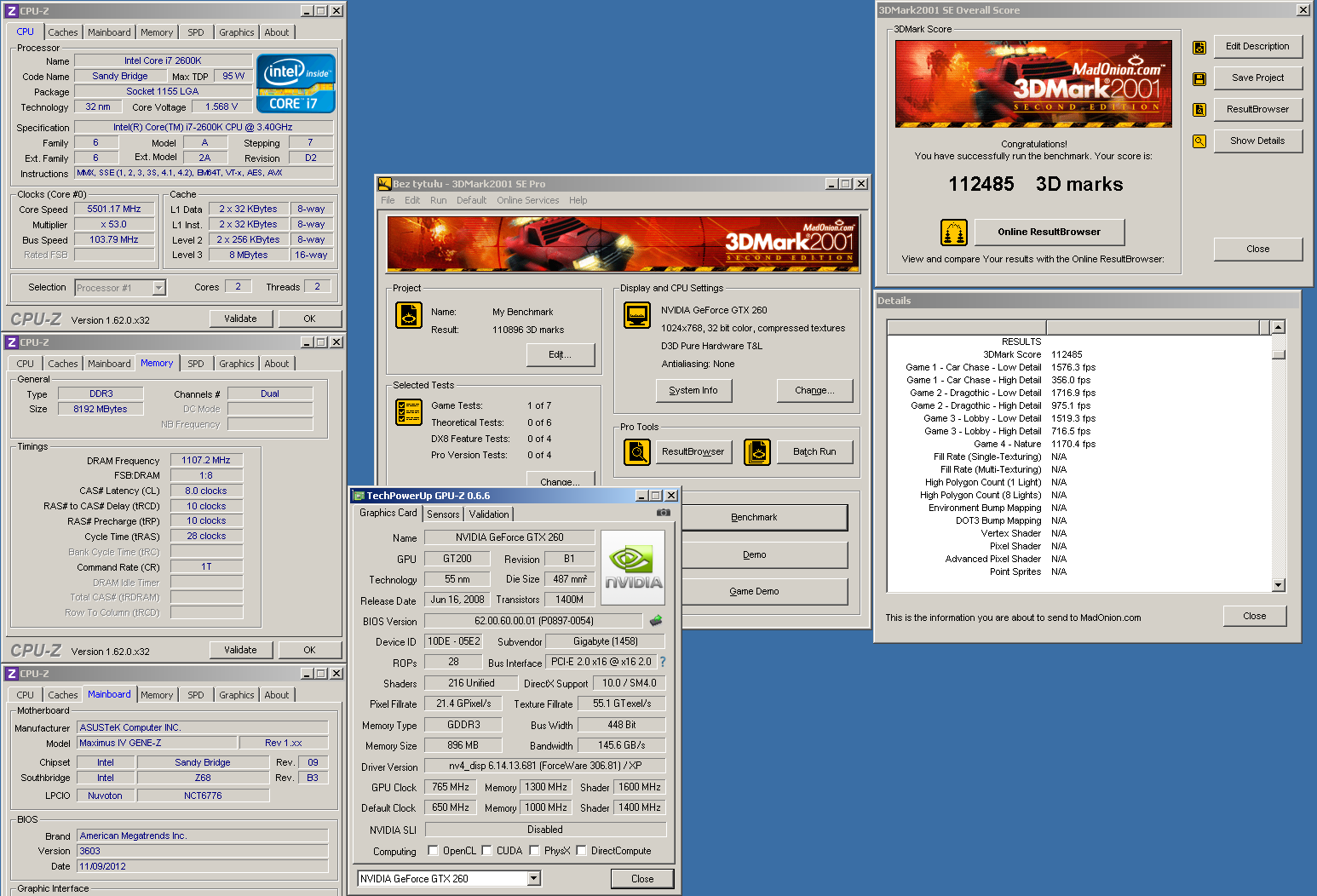
Task: Enable the OpenCL checkbox in GPU-Z
Action: [x=433, y=850]
